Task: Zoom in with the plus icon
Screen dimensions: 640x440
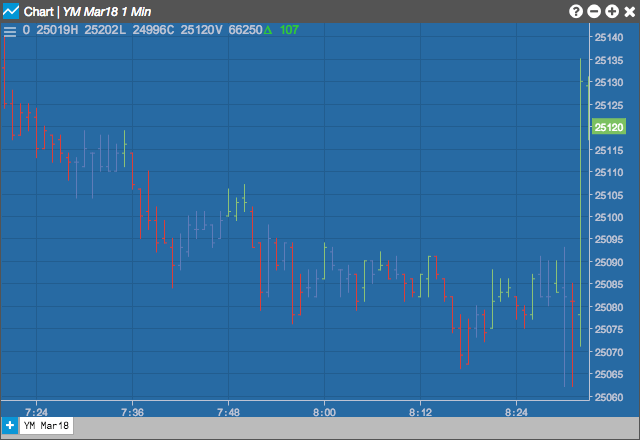Action: [x=611, y=11]
